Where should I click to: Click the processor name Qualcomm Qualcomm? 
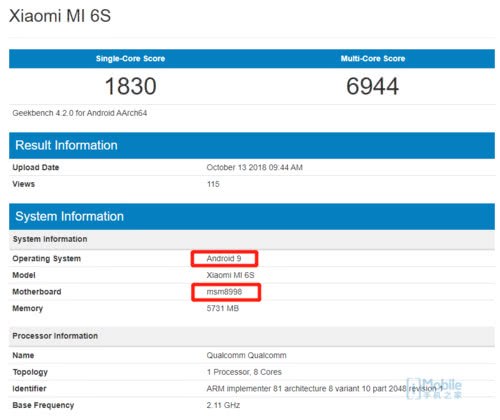(x=246, y=355)
